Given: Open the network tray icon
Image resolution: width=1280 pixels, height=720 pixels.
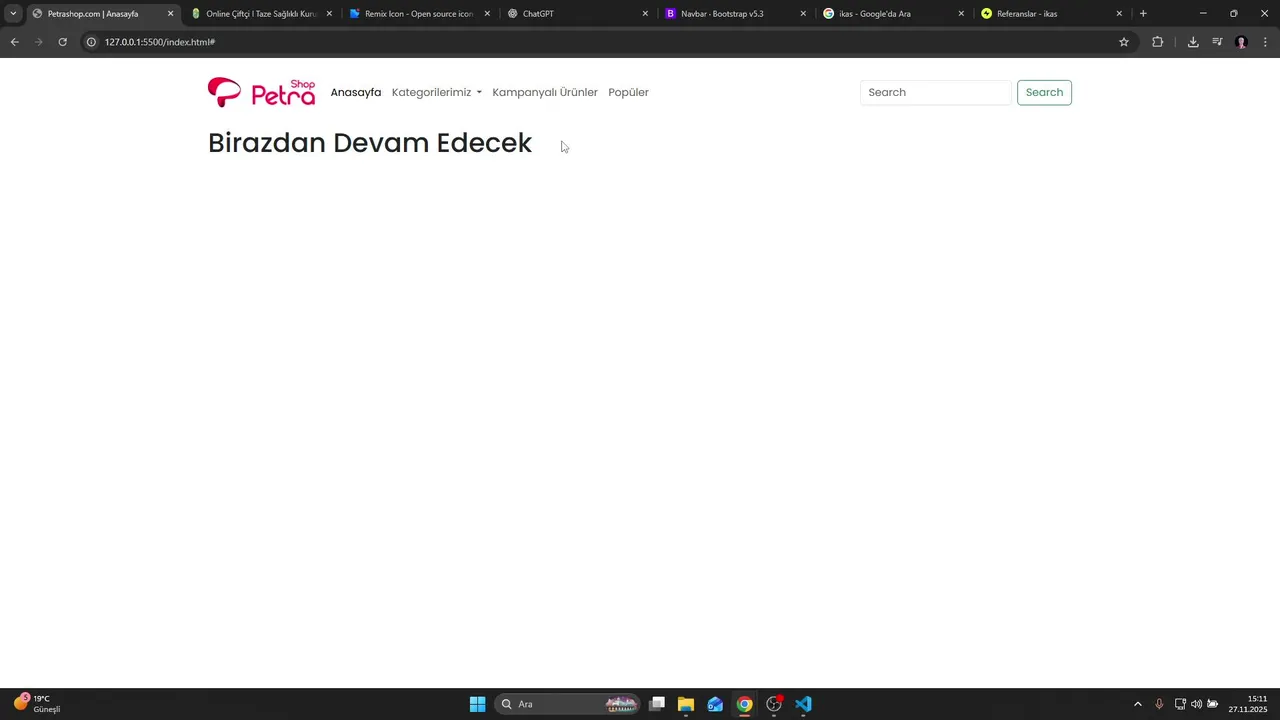Looking at the screenshot, I should [1180, 704].
